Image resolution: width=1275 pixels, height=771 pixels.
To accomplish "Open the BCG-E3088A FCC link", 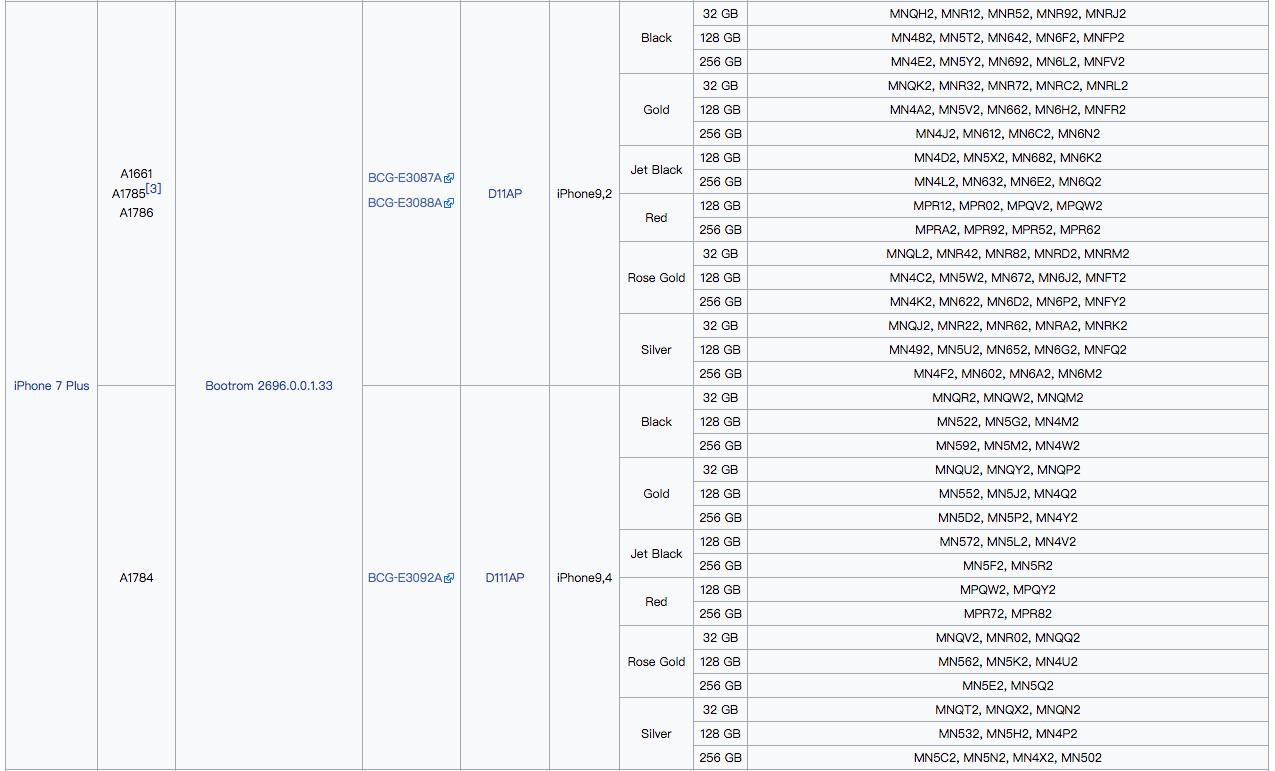I will [405, 203].
